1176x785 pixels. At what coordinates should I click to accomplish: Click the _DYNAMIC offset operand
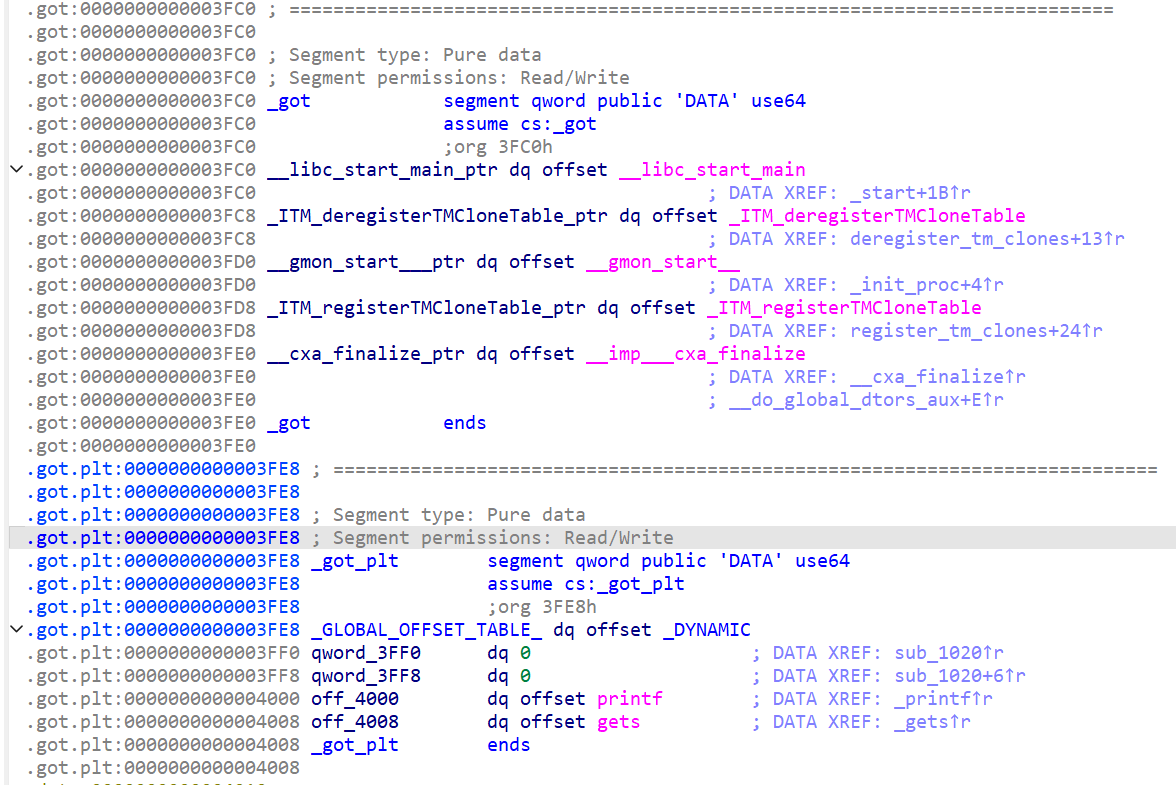click(706, 630)
